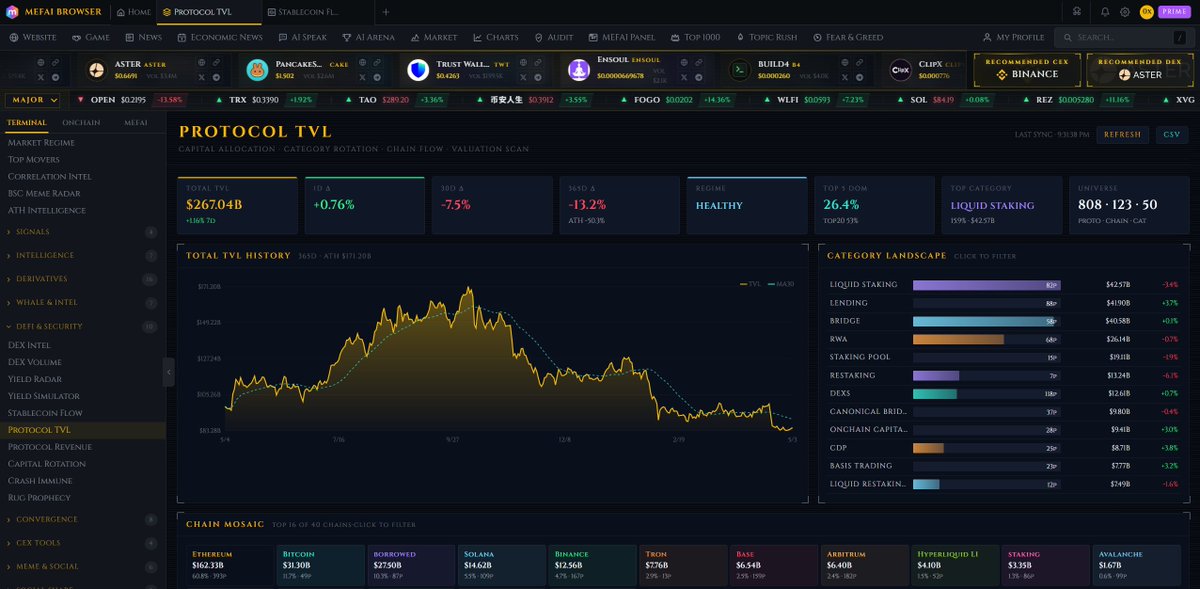Viewport: 1200px width, 589px height.
Task: Click the Trust Wallet shield logo
Action: pos(418,70)
